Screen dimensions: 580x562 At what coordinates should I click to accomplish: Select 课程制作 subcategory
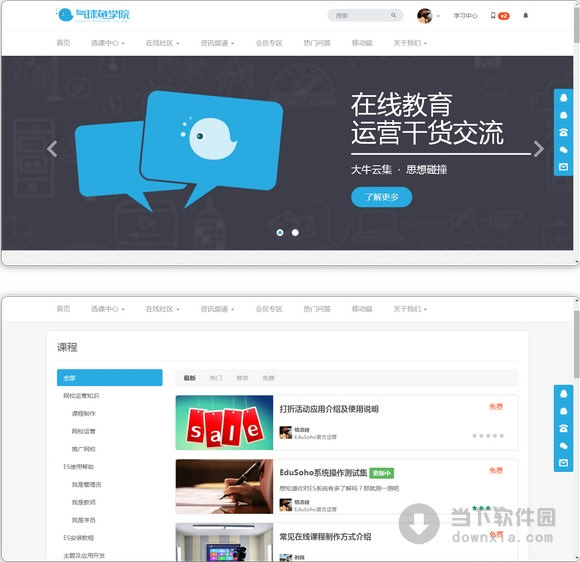pos(84,414)
